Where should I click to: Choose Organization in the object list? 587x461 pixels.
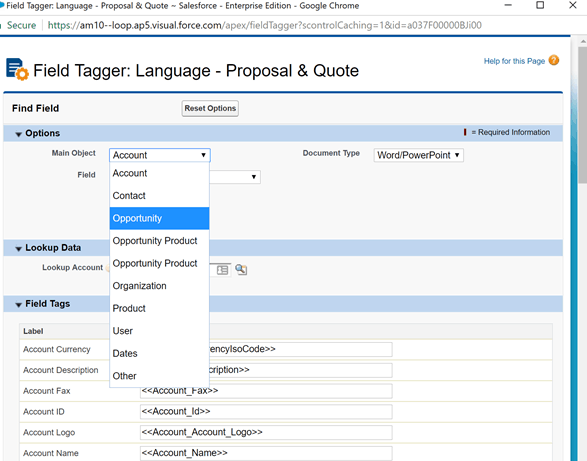point(159,286)
